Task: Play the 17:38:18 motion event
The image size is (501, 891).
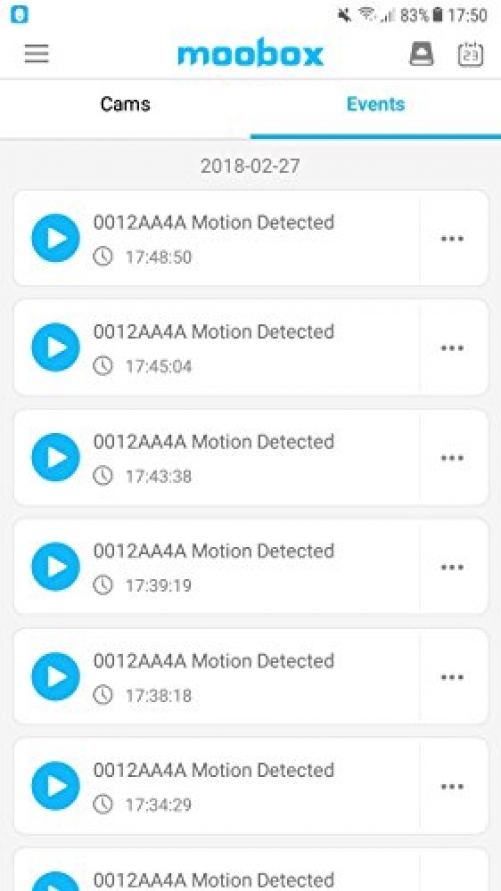Action: (56, 677)
